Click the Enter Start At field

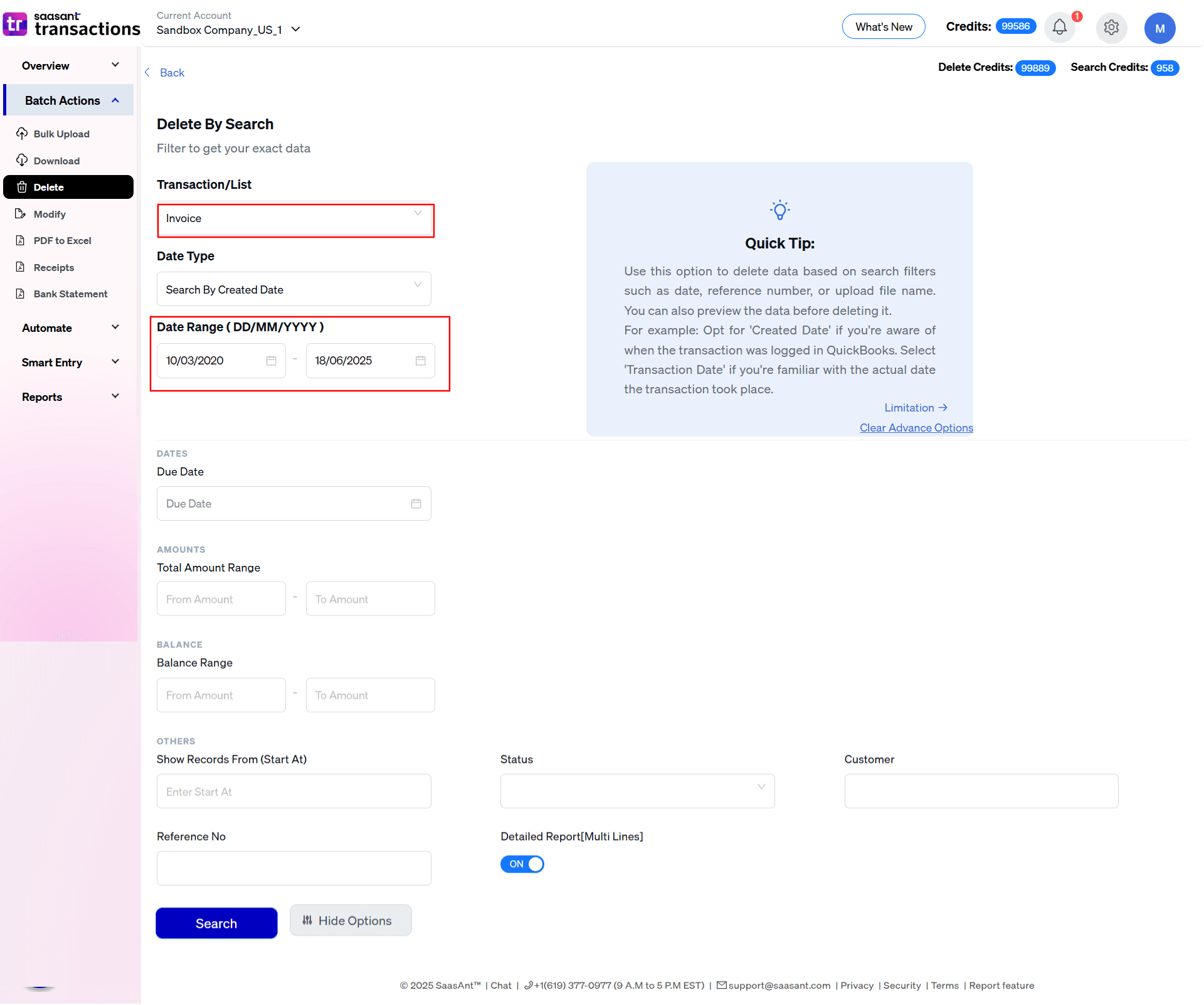click(294, 792)
